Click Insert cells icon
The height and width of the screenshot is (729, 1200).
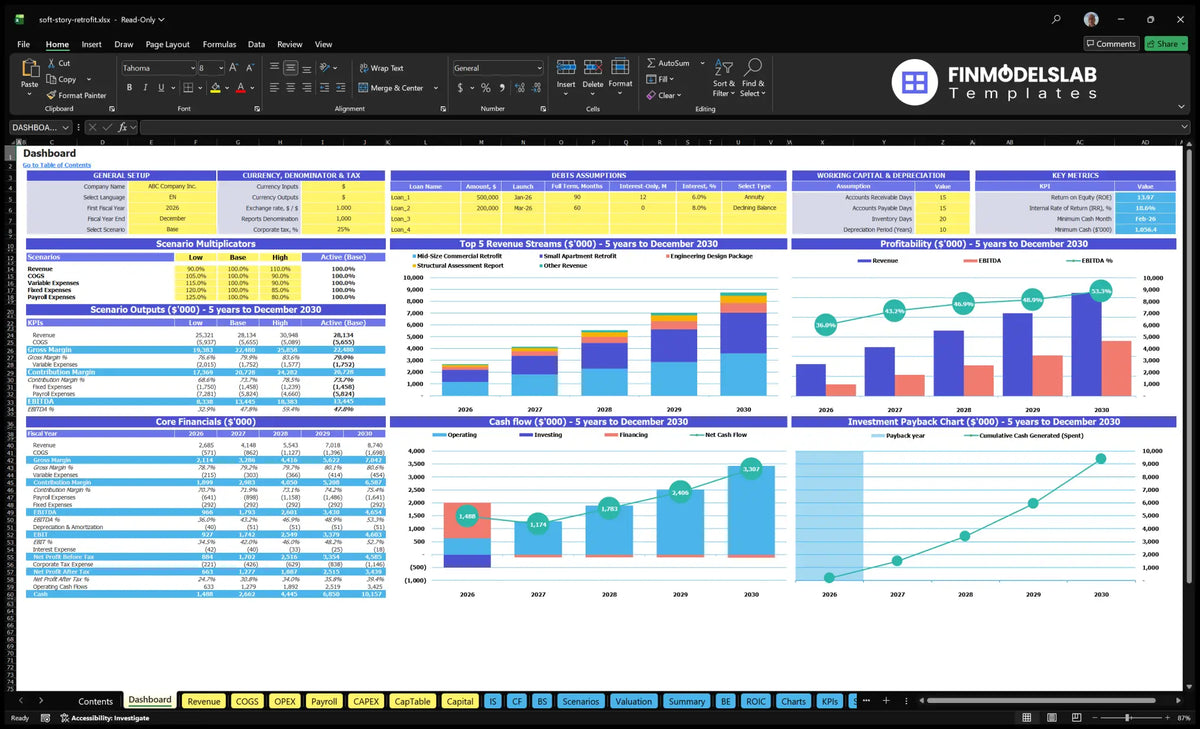[x=566, y=68]
